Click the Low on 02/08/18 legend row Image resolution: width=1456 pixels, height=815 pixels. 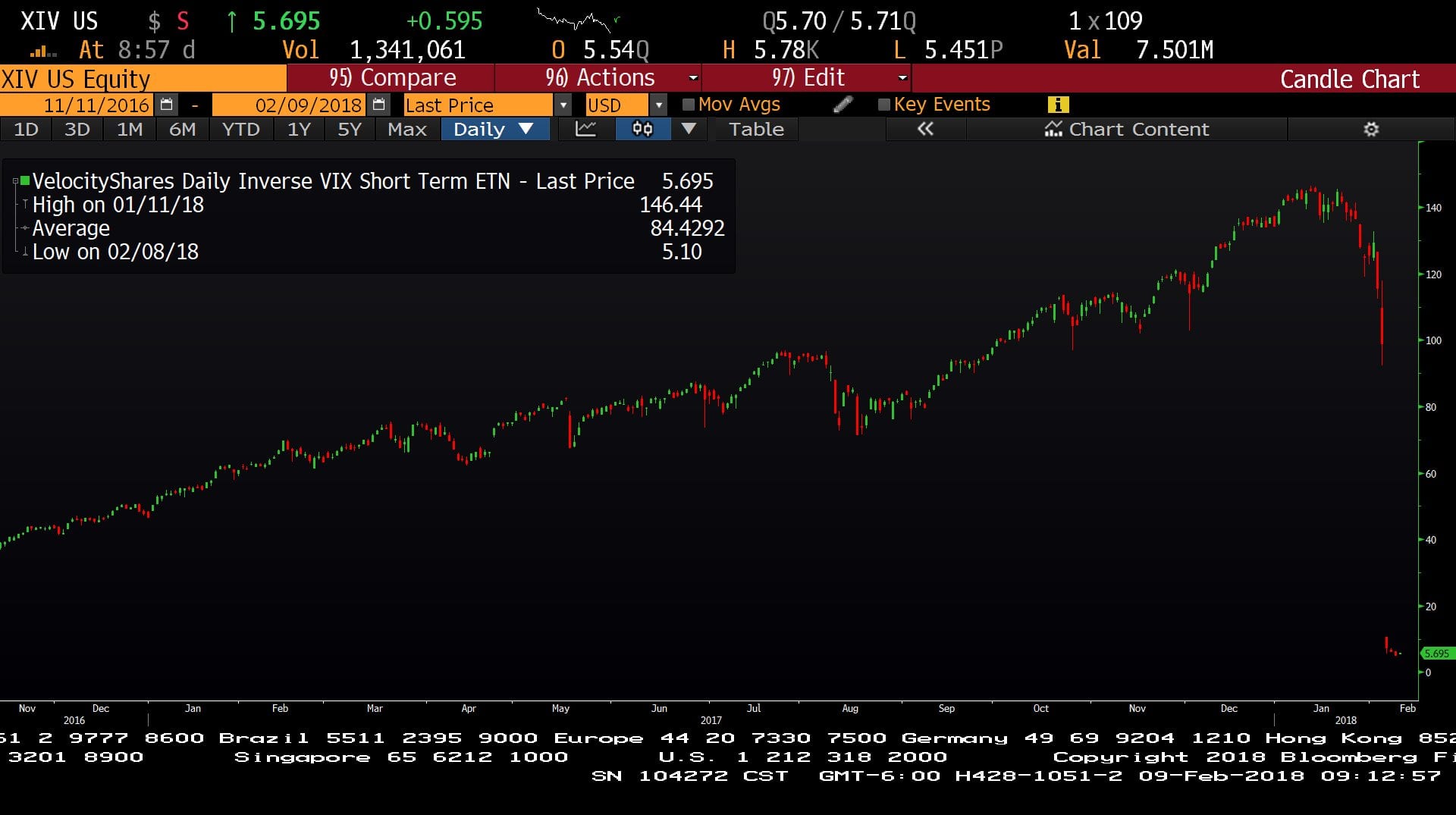(x=367, y=252)
